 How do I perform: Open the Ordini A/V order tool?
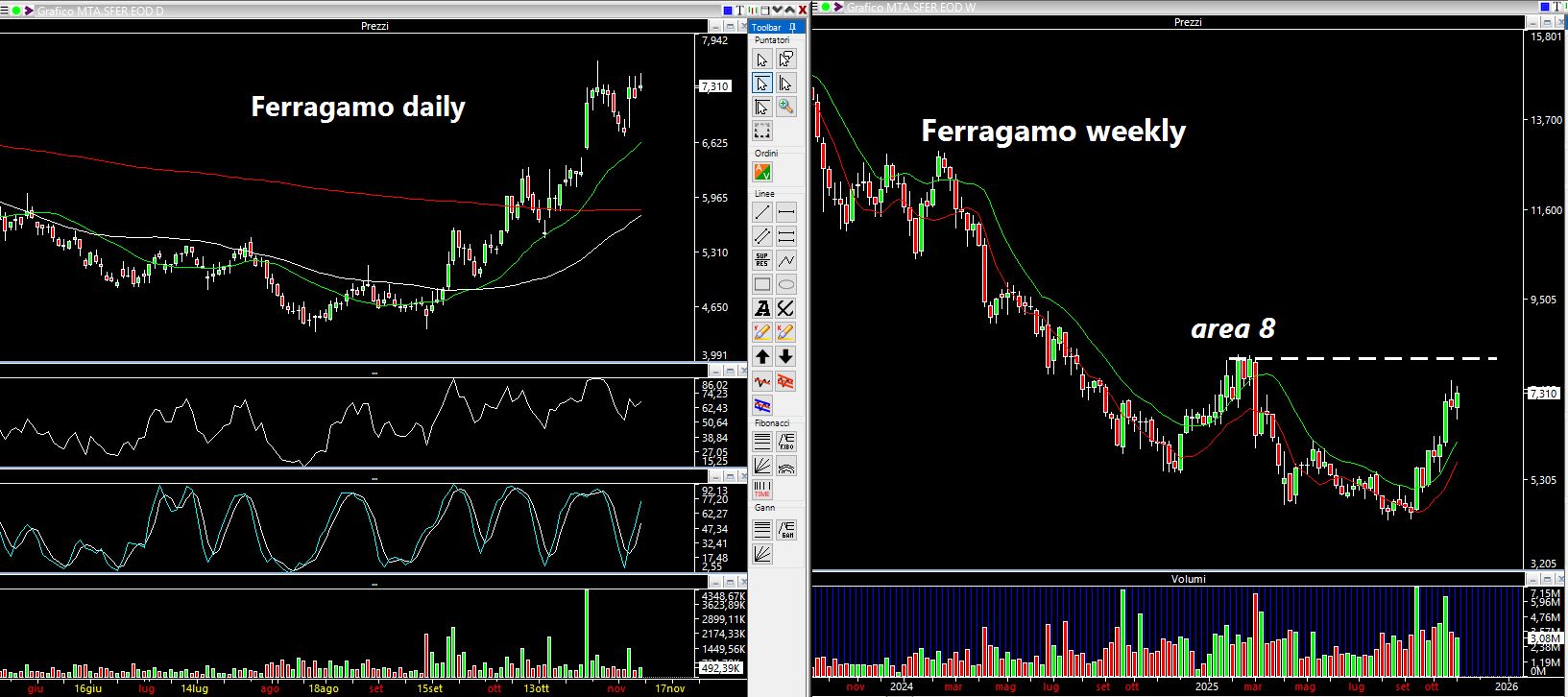coord(762,173)
